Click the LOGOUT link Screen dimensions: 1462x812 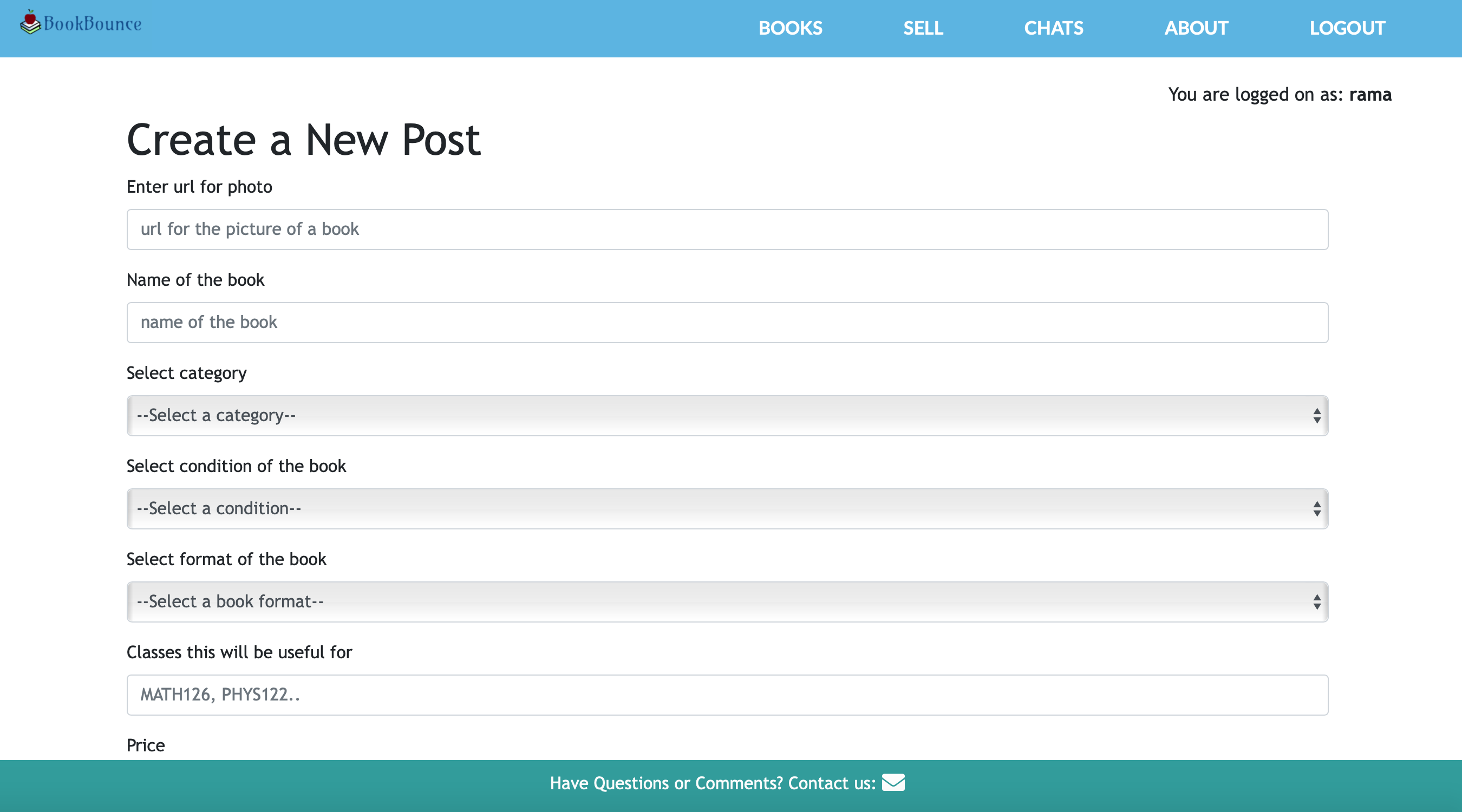click(x=1347, y=28)
